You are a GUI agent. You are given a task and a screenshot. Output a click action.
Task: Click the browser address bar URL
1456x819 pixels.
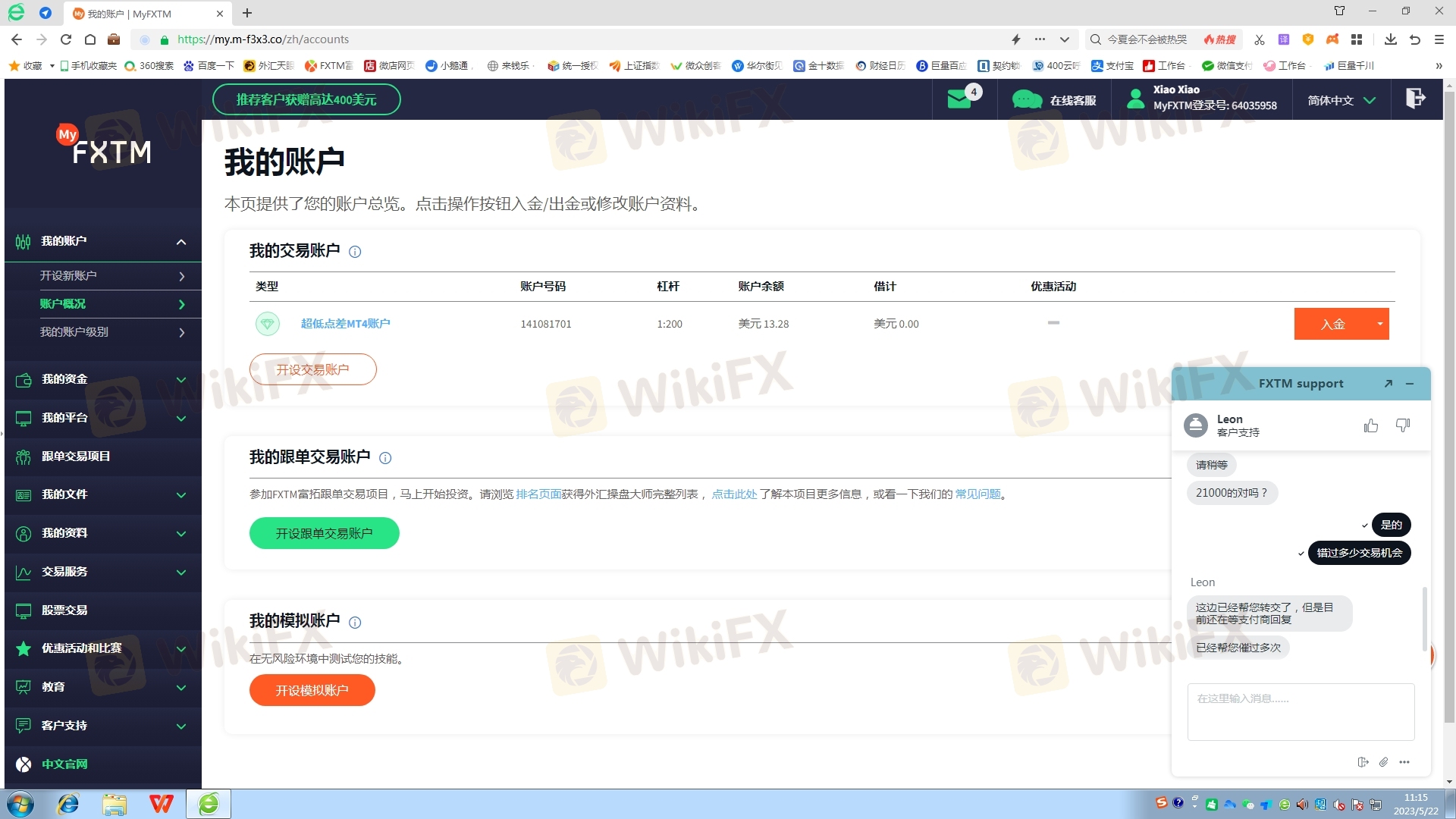click(x=262, y=39)
